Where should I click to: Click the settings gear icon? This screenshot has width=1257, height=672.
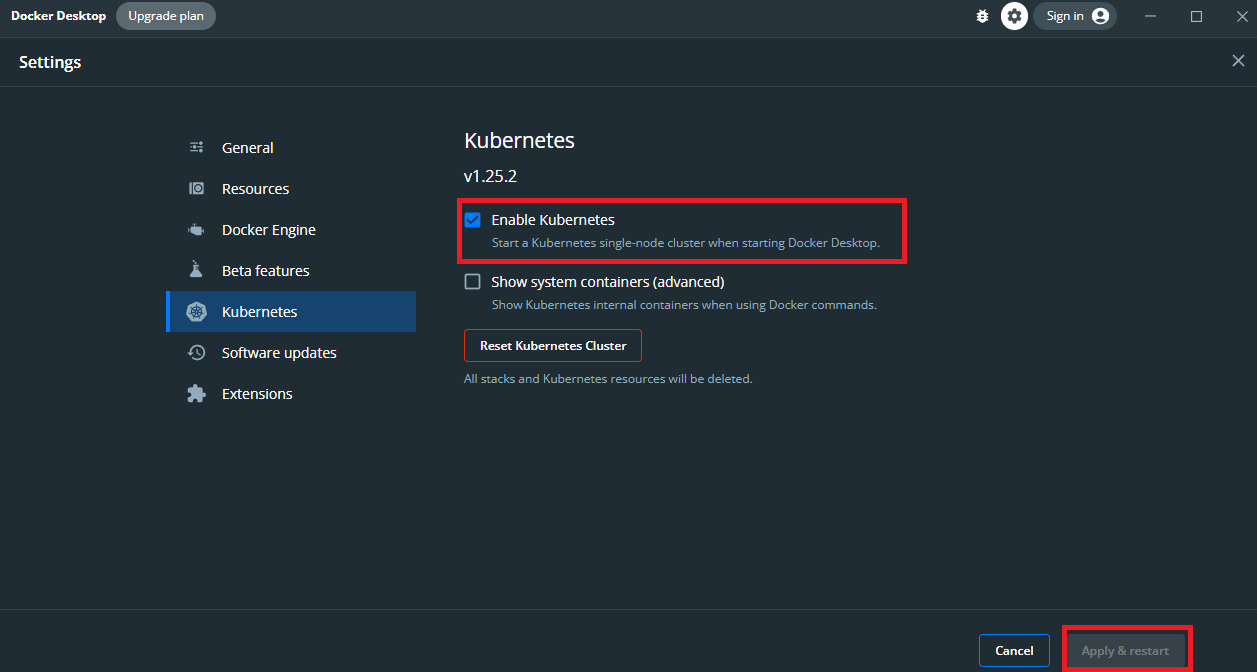[1015, 16]
